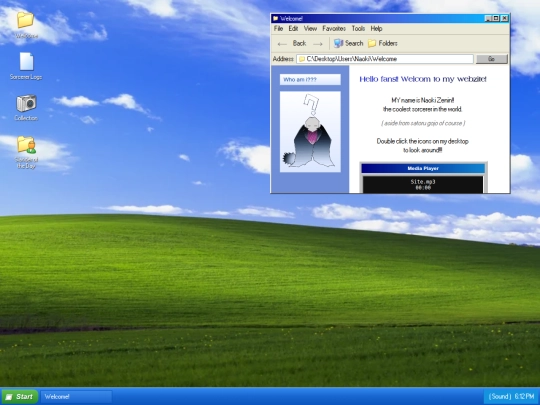Viewport: 540px width, 405px height.
Task: Click the Site.mp3 track display
Action: (x=423, y=184)
